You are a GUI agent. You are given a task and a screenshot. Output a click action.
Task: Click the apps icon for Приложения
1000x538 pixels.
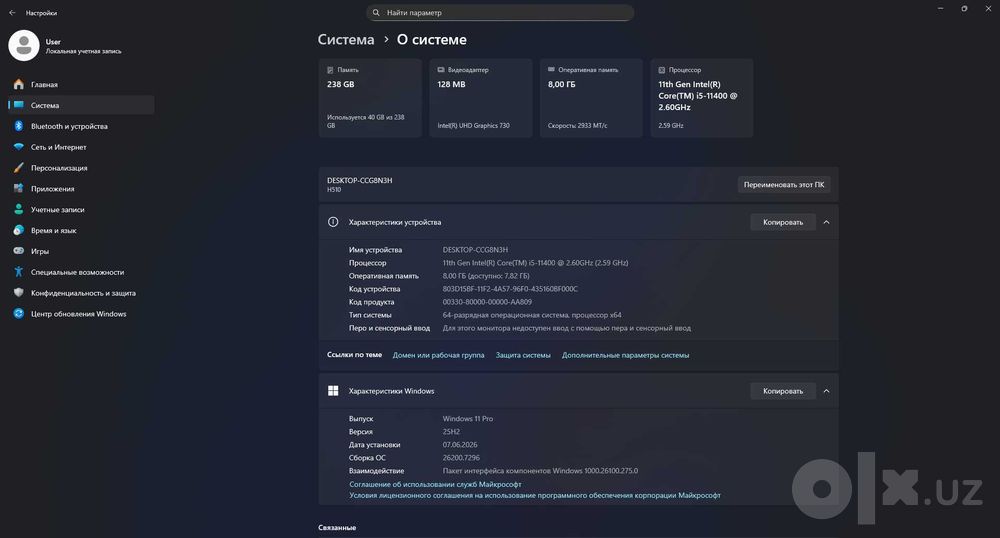(x=18, y=189)
